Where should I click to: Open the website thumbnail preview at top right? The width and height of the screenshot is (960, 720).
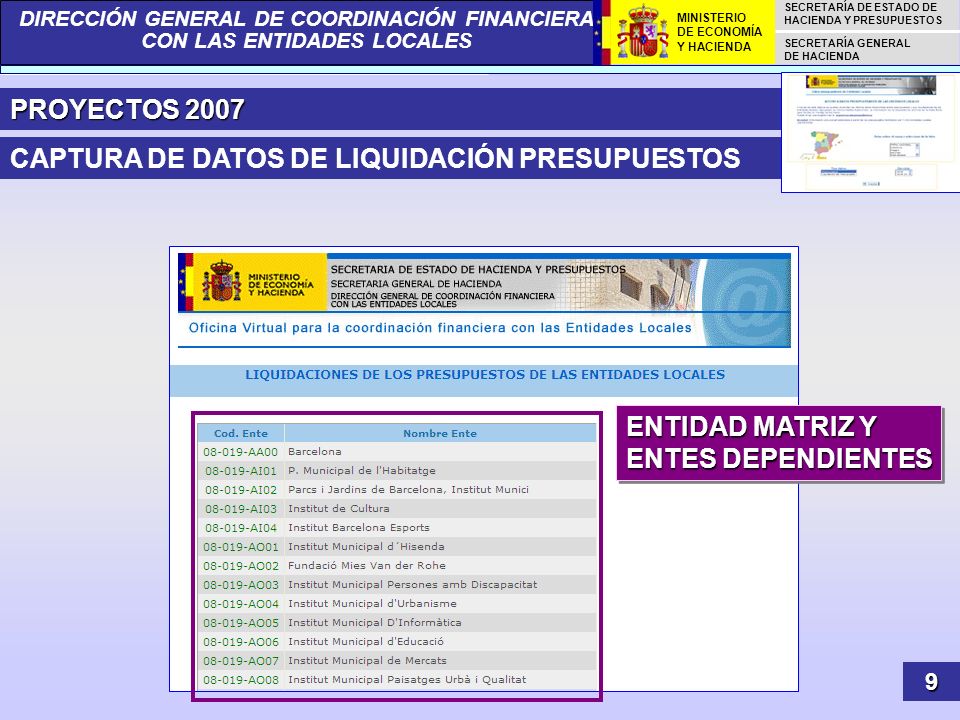point(871,132)
